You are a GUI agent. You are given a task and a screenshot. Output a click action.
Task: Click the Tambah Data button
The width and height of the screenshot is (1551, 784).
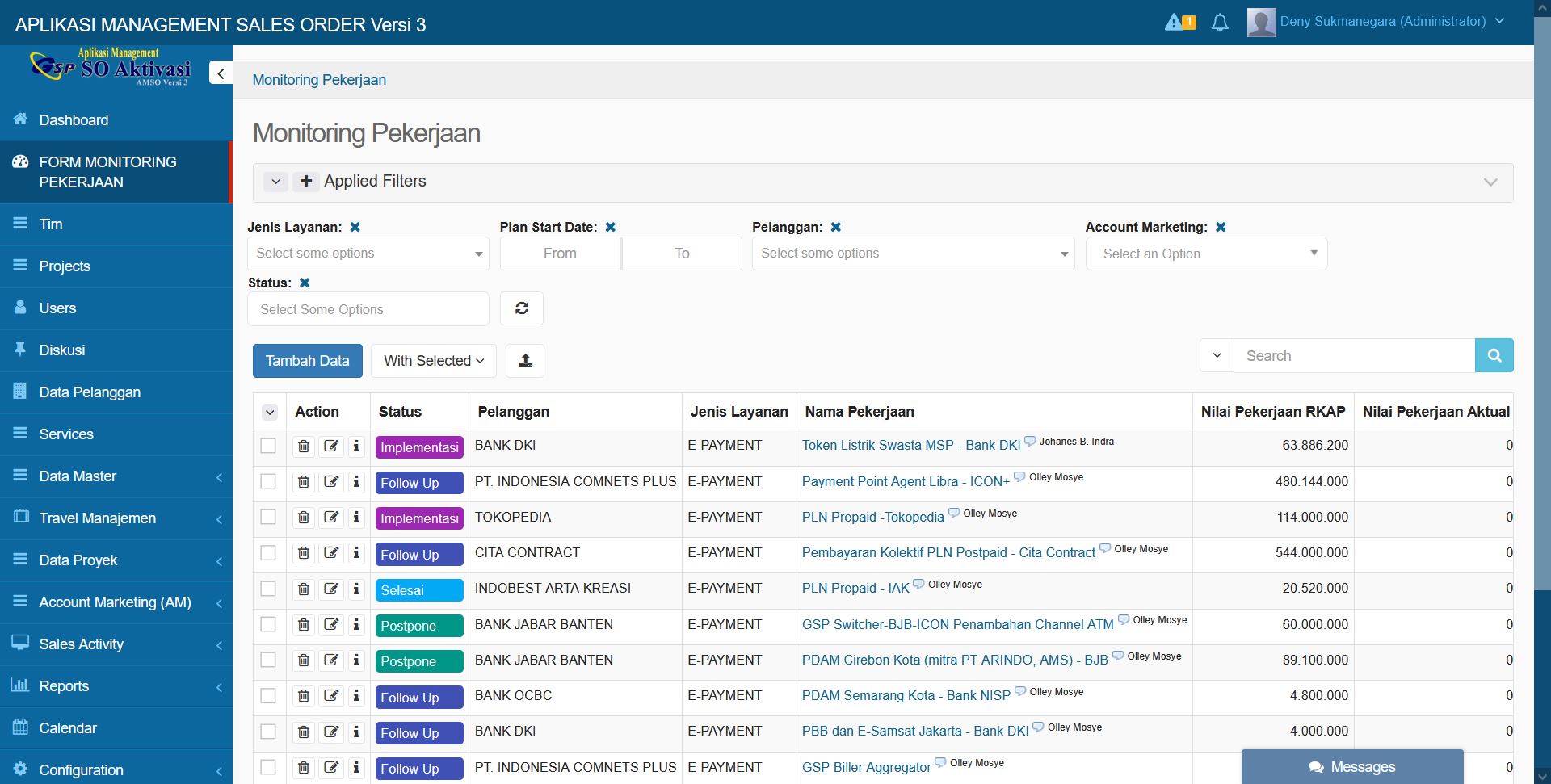[308, 361]
